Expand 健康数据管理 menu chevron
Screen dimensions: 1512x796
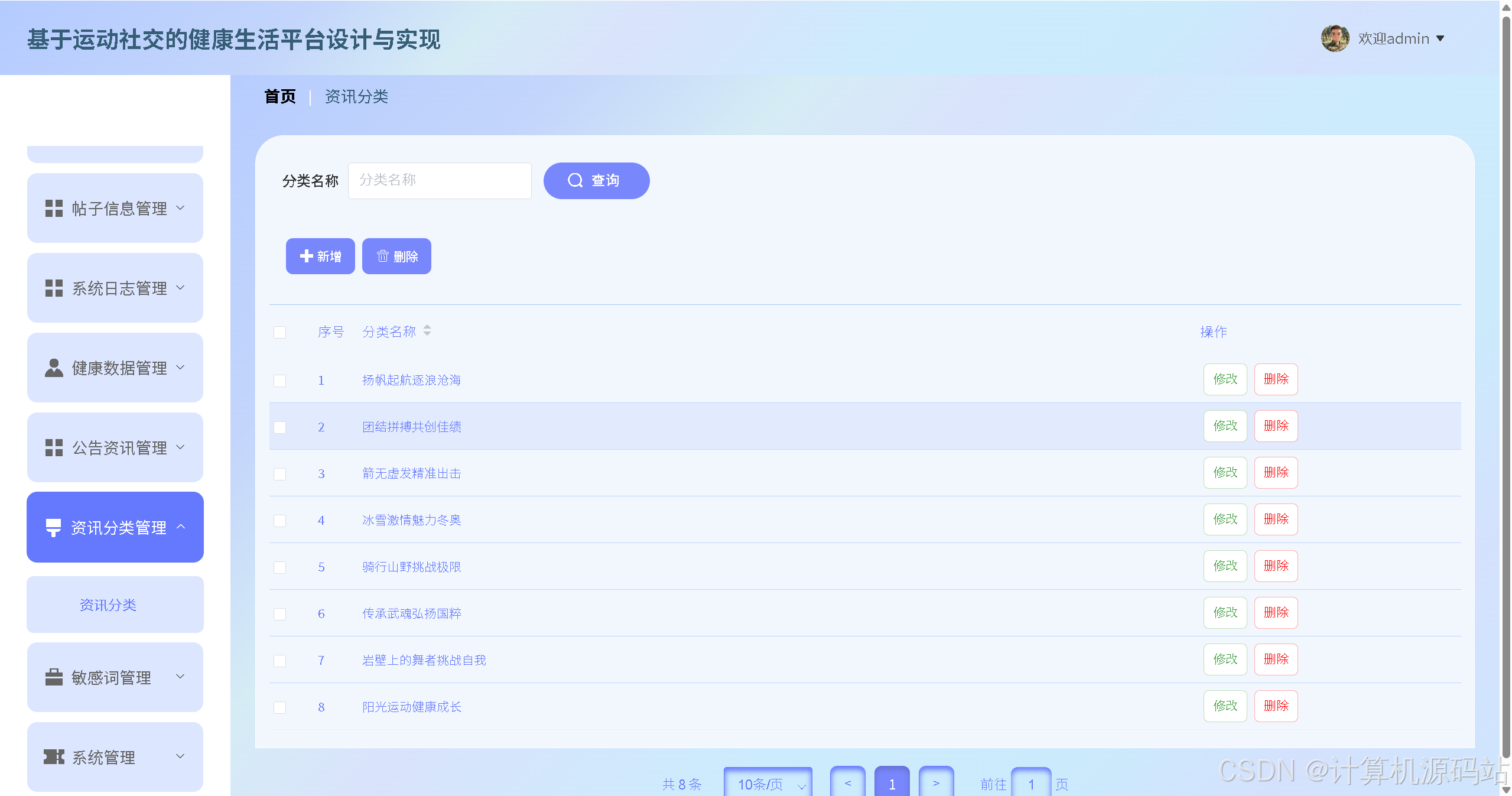tap(181, 368)
